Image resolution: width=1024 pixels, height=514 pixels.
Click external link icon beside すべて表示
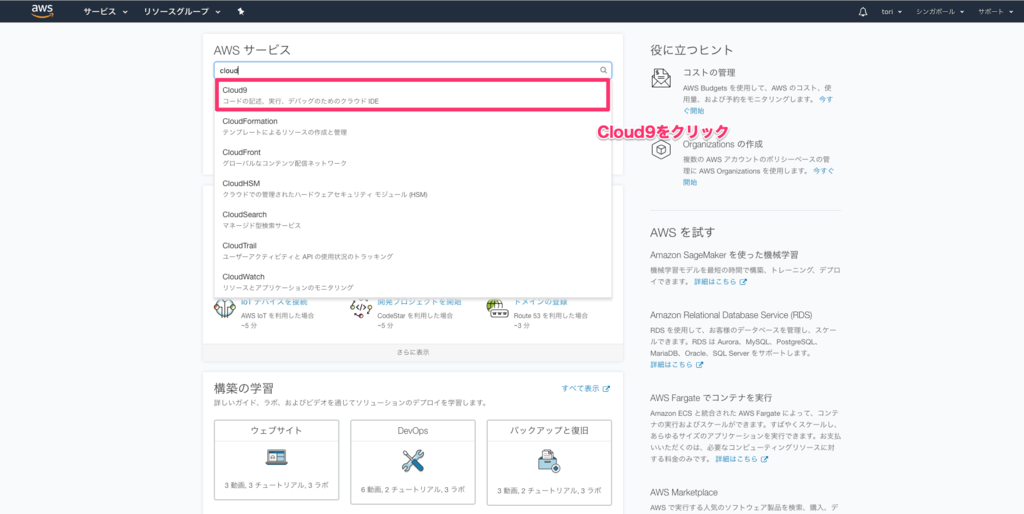coord(606,389)
